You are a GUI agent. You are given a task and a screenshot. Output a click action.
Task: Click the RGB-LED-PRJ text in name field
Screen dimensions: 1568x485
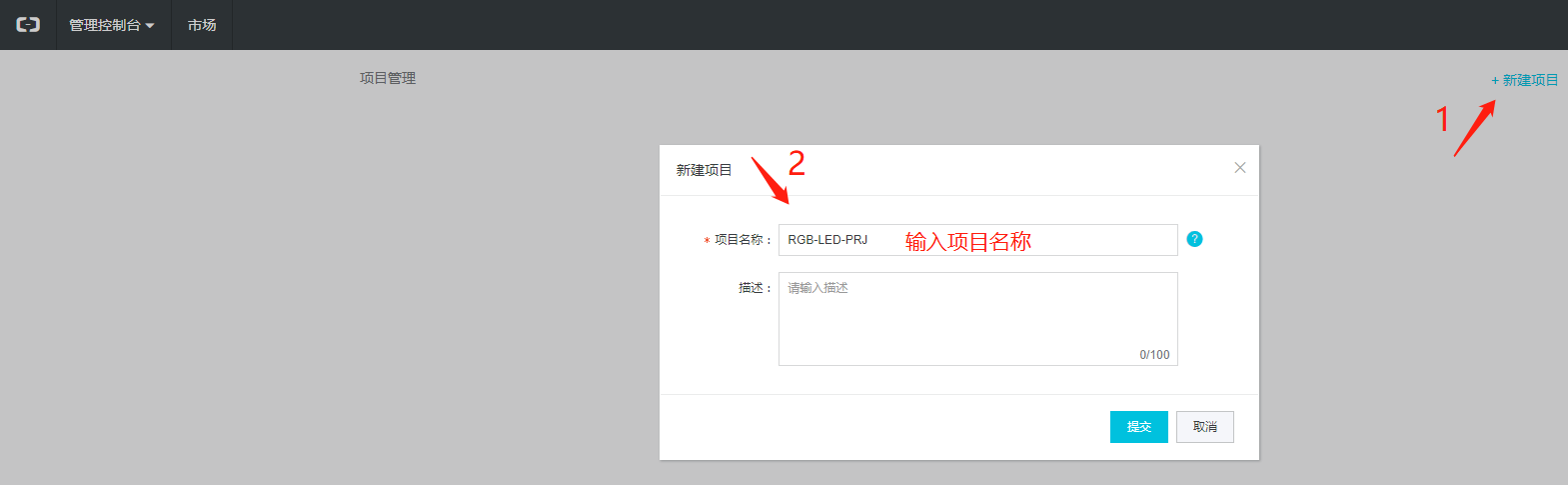[x=827, y=240]
